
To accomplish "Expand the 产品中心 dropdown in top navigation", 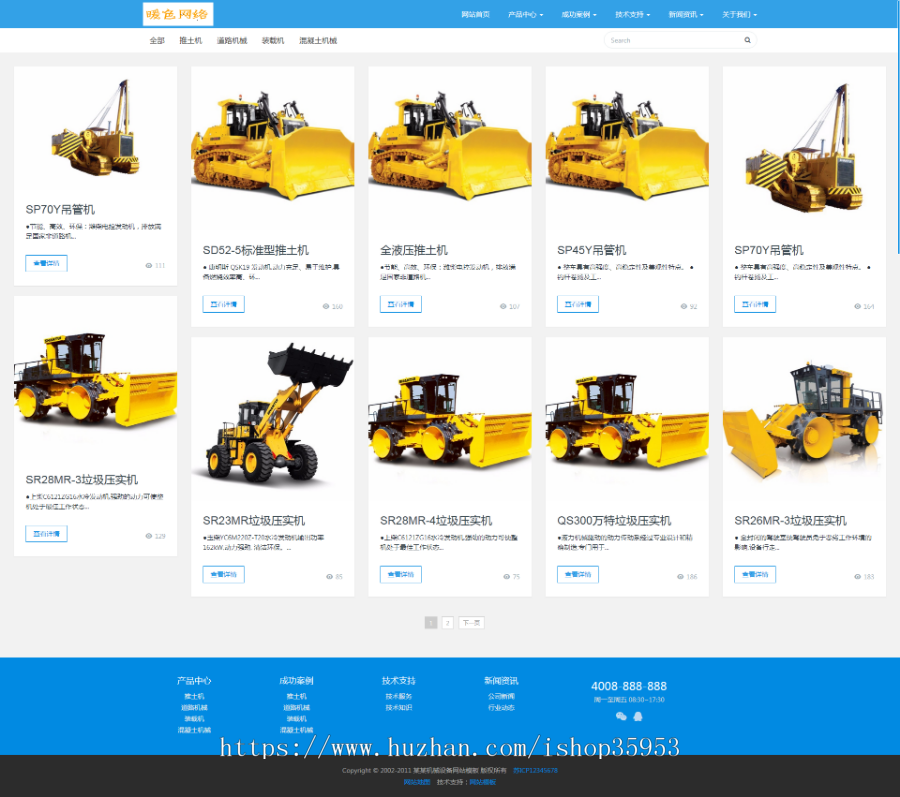I will coord(525,14).
